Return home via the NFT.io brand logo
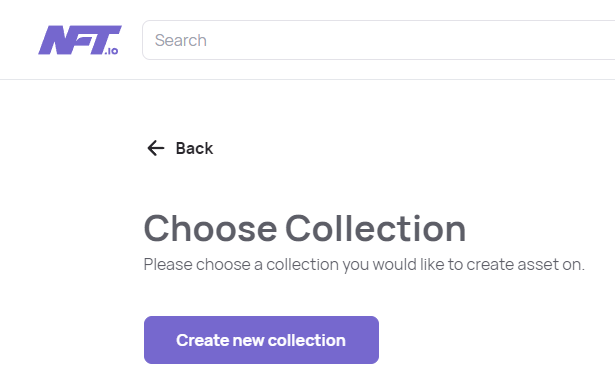 80,40
